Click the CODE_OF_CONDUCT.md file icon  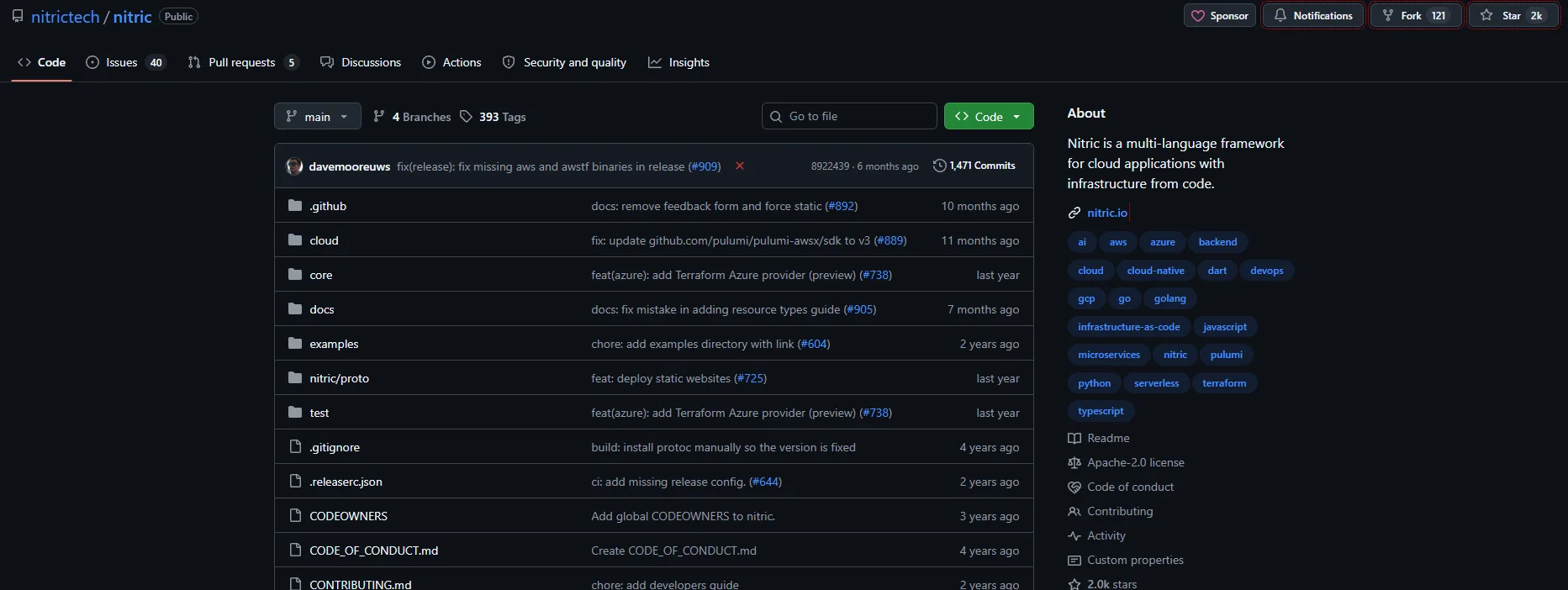coord(294,550)
